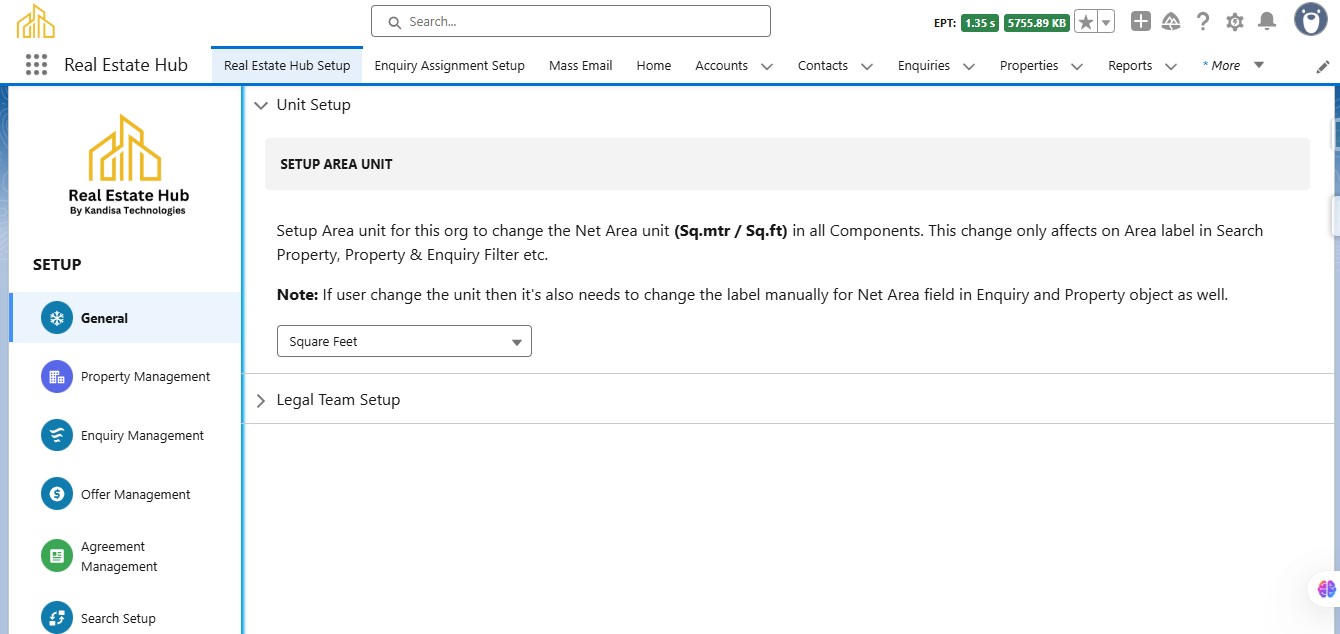Click the Trailhead guidance icon
Viewport: 1340px width, 634px height.
point(1171,21)
